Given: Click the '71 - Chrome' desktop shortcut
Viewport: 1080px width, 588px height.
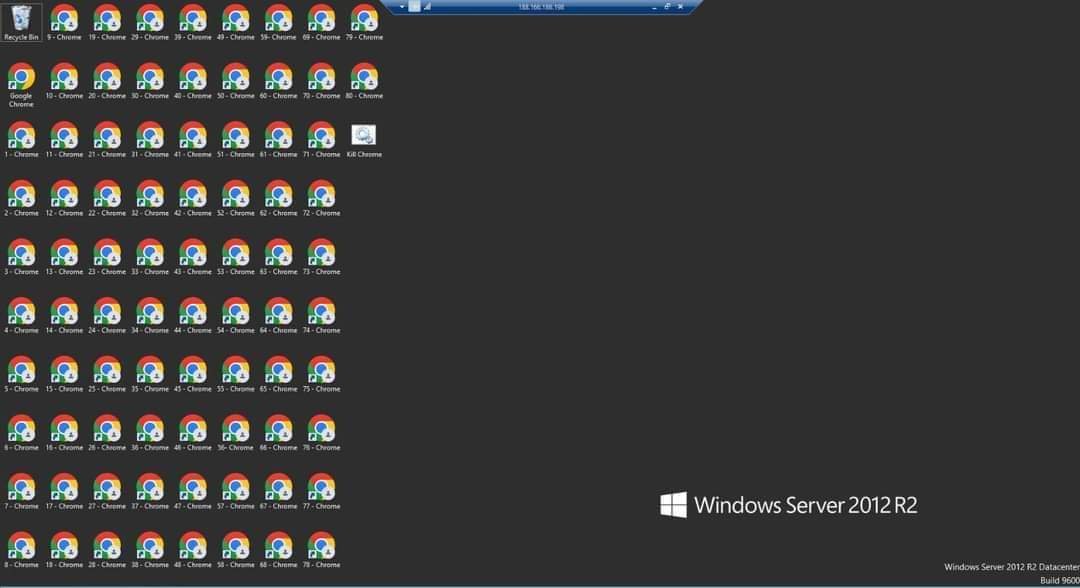Looking at the screenshot, I should (x=321, y=136).
